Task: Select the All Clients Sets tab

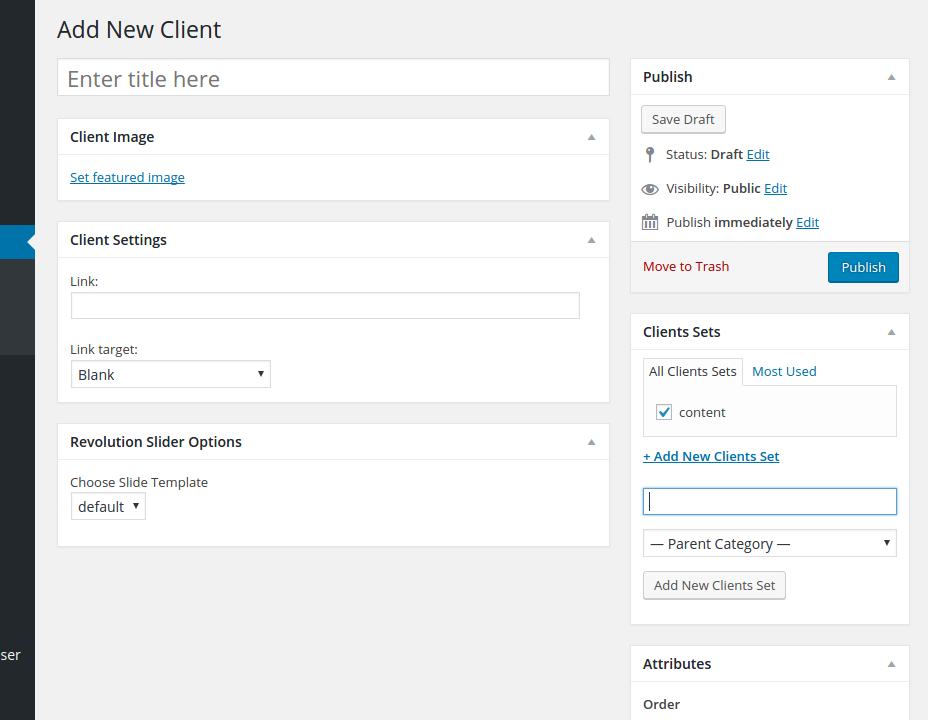Action: point(692,371)
